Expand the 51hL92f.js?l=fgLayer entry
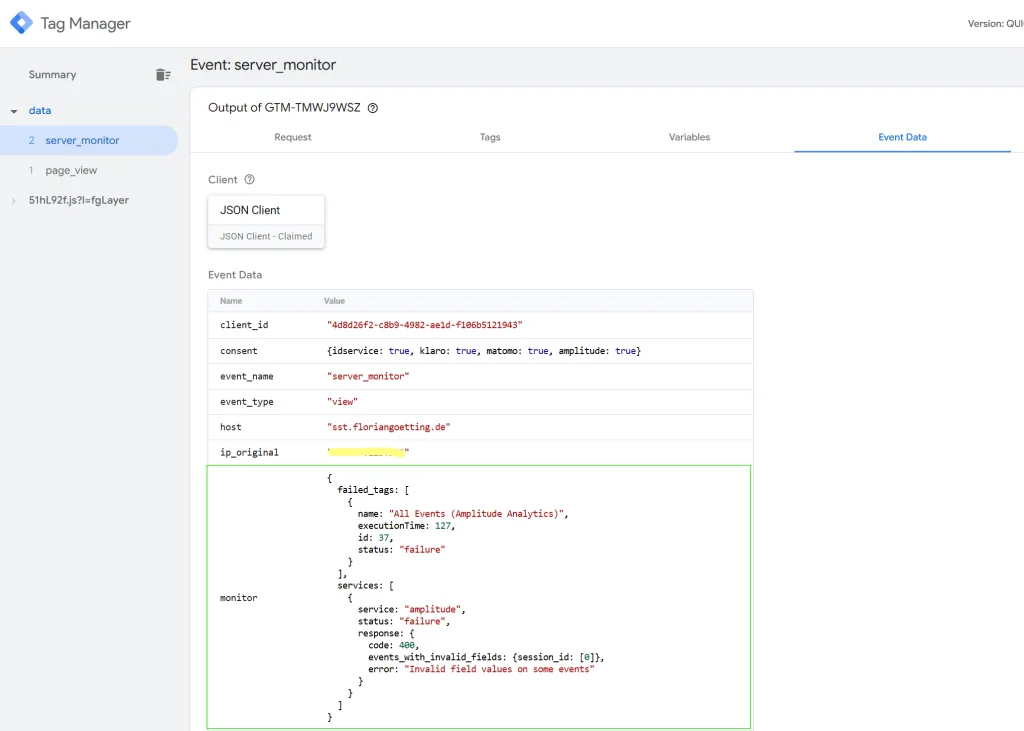Image resolution: width=1024 pixels, height=731 pixels. [x=14, y=201]
